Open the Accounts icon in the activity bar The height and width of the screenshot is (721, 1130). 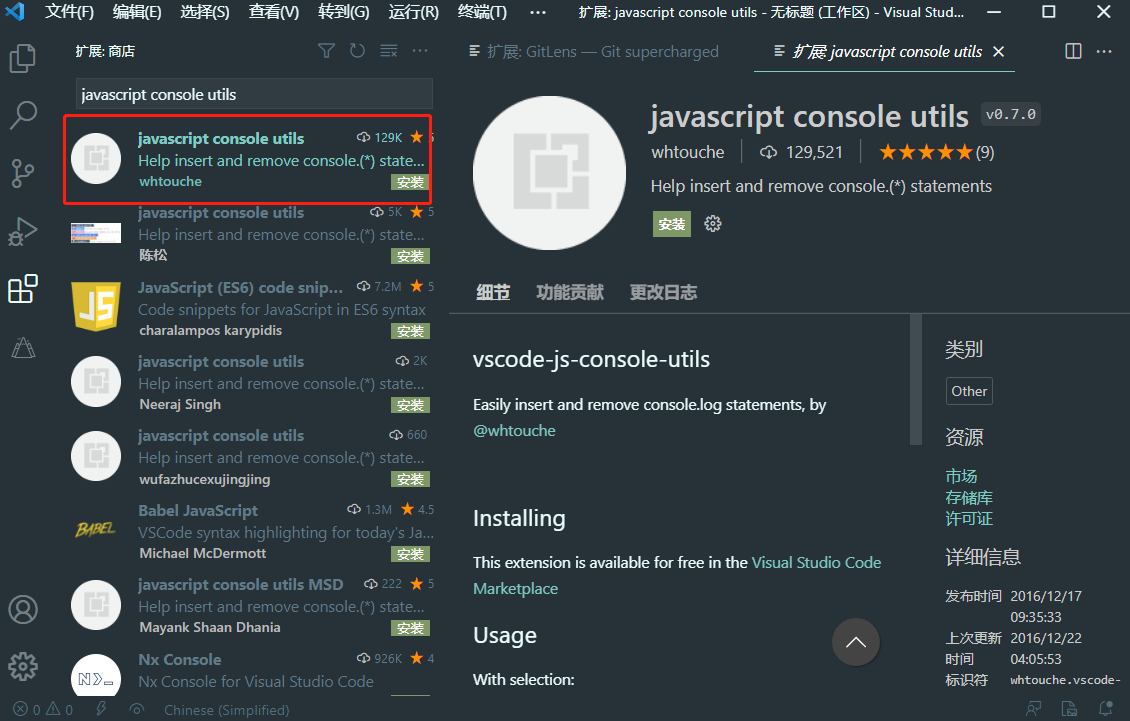point(22,609)
